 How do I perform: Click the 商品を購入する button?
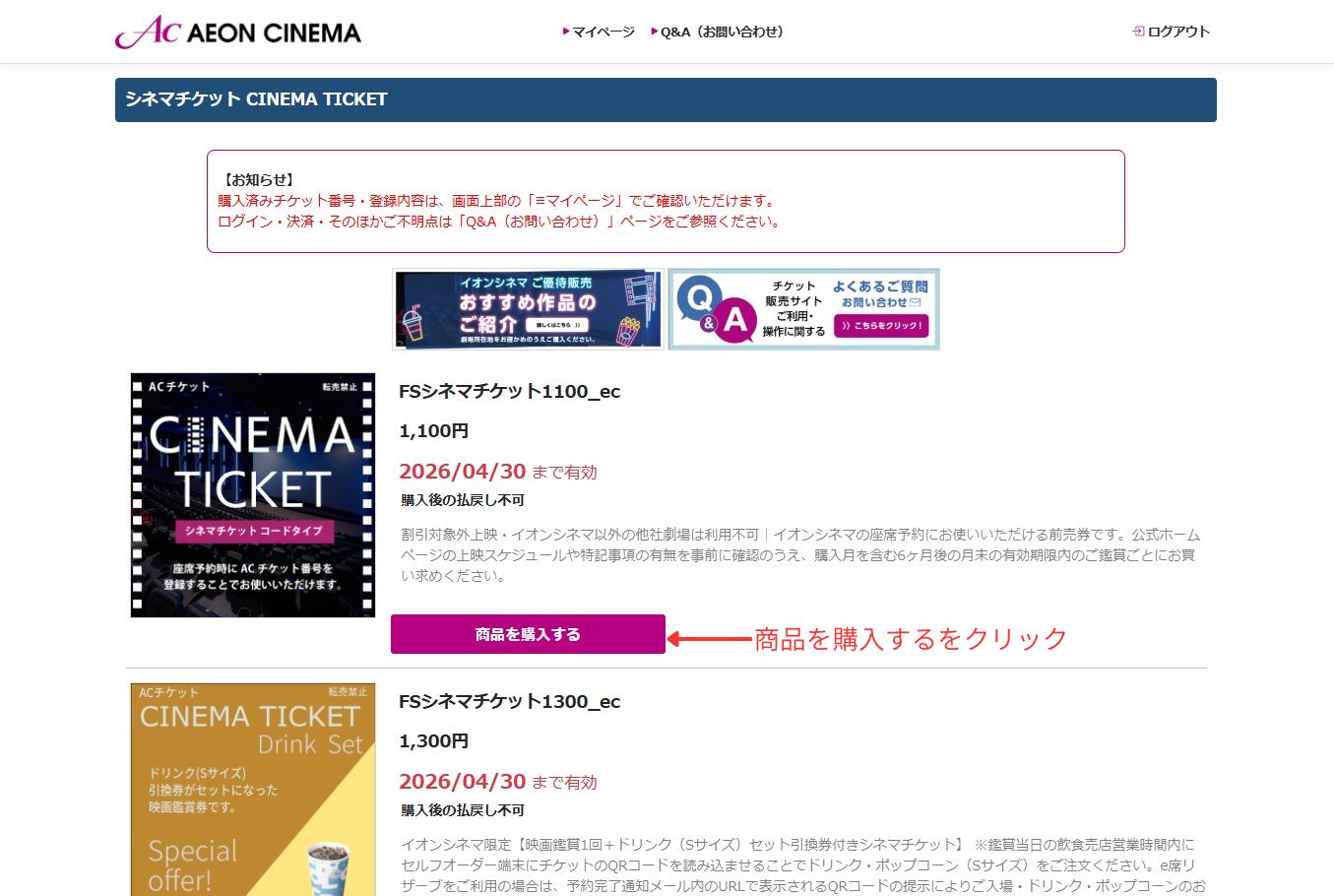pos(528,634)
